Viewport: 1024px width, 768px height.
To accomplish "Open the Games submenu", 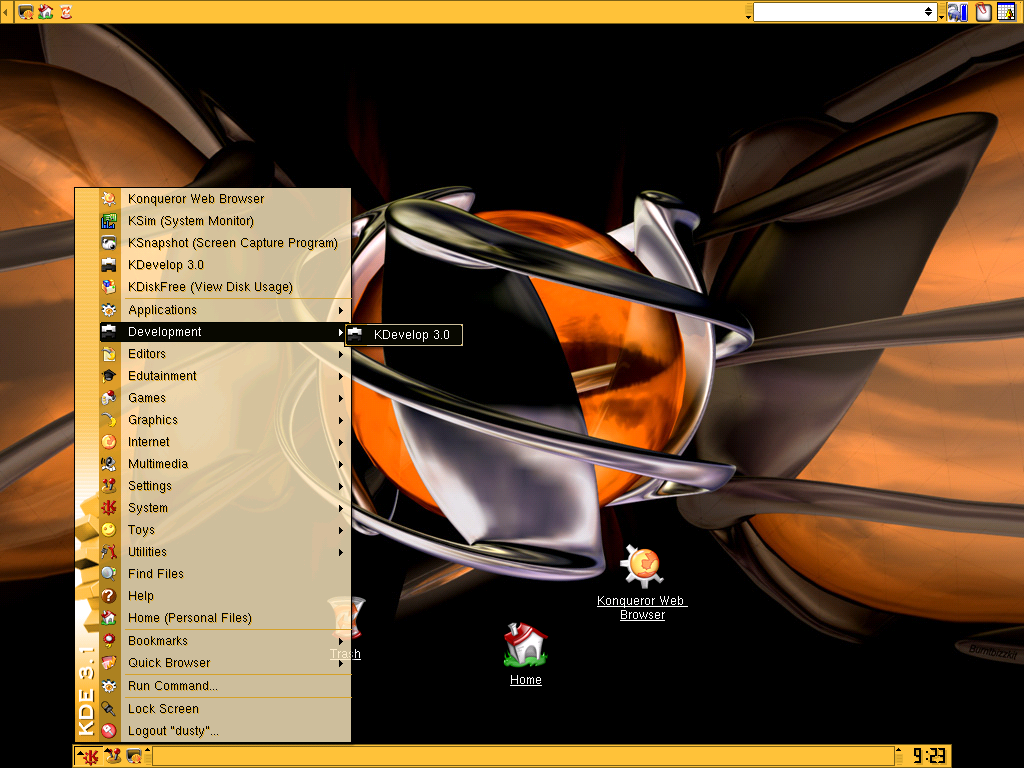I will click(x=225, y=398).
